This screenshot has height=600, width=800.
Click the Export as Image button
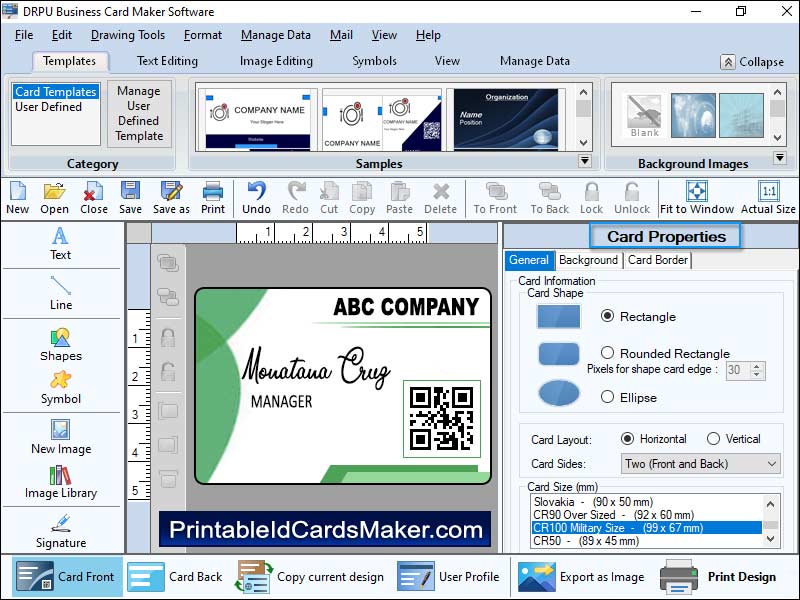click(x=581, y=577)
